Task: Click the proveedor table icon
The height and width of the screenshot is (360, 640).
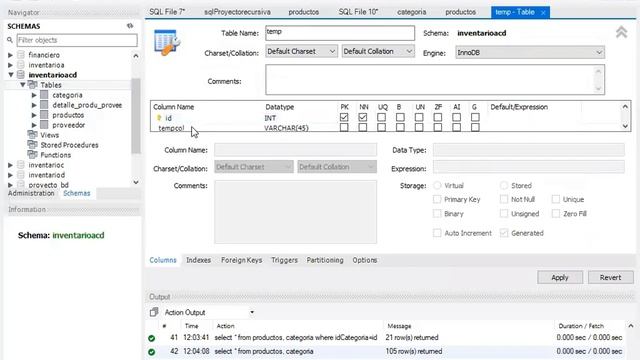Action: [44, 125]
